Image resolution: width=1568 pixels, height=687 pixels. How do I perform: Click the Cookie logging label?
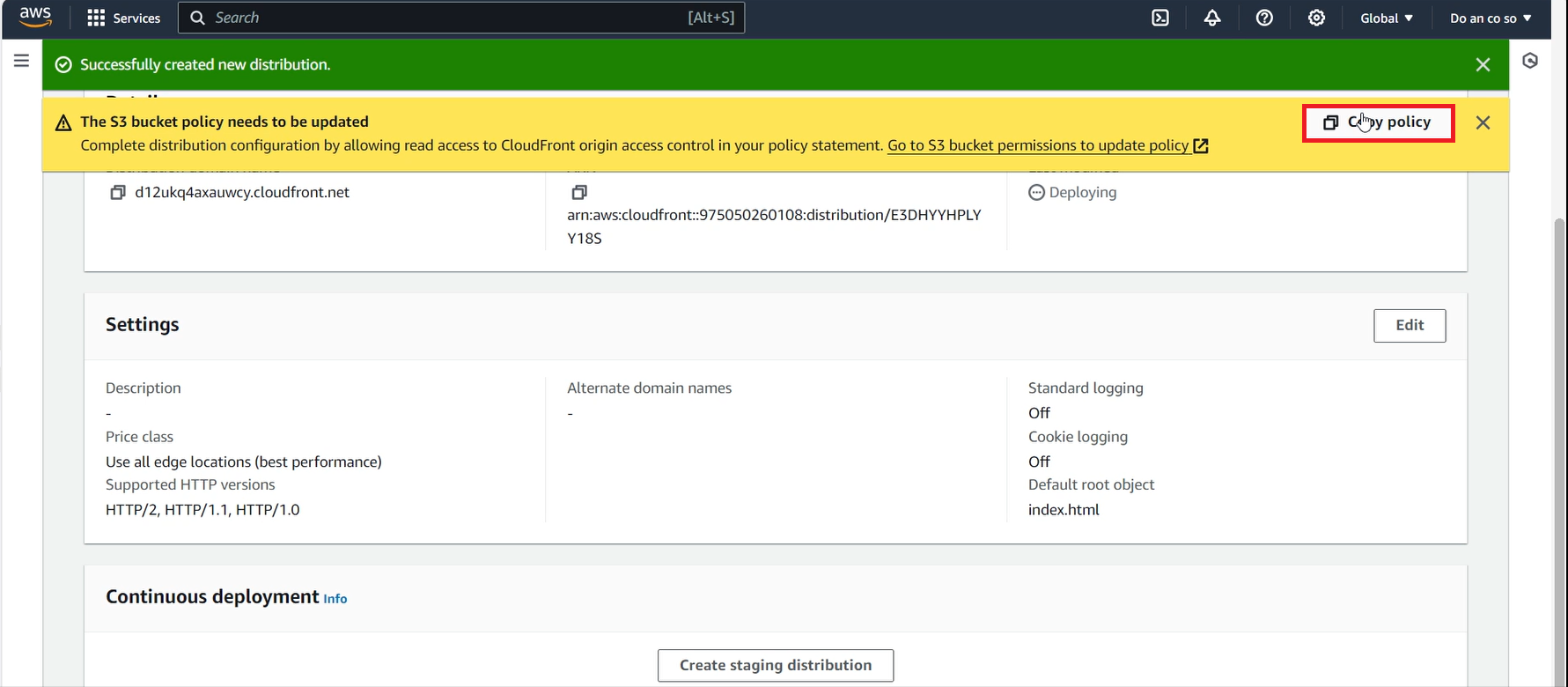point(1078,437)
